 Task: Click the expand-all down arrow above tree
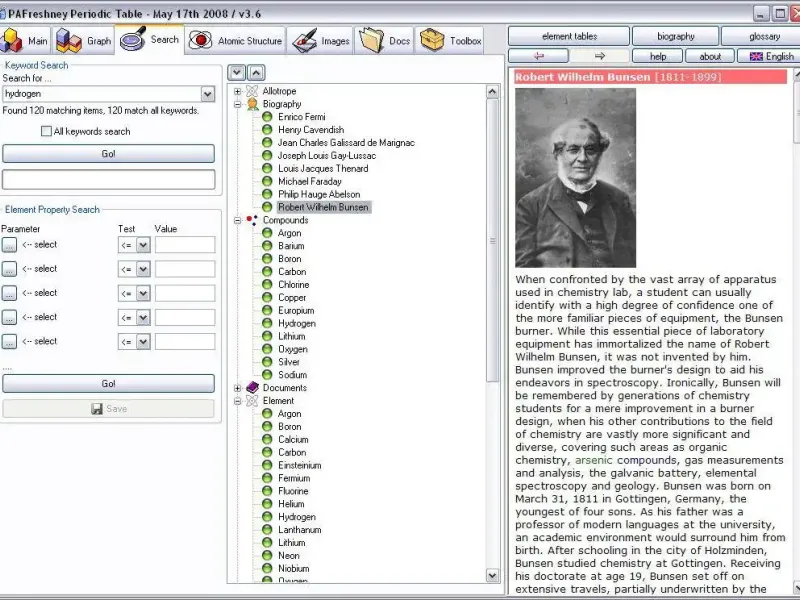click(236, 72)
